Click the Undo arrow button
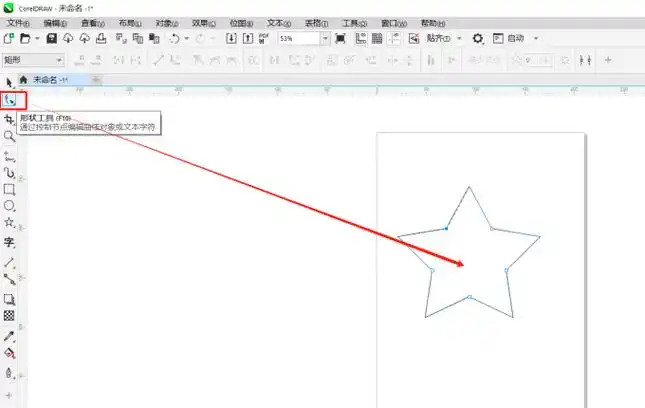 (174, 38)
